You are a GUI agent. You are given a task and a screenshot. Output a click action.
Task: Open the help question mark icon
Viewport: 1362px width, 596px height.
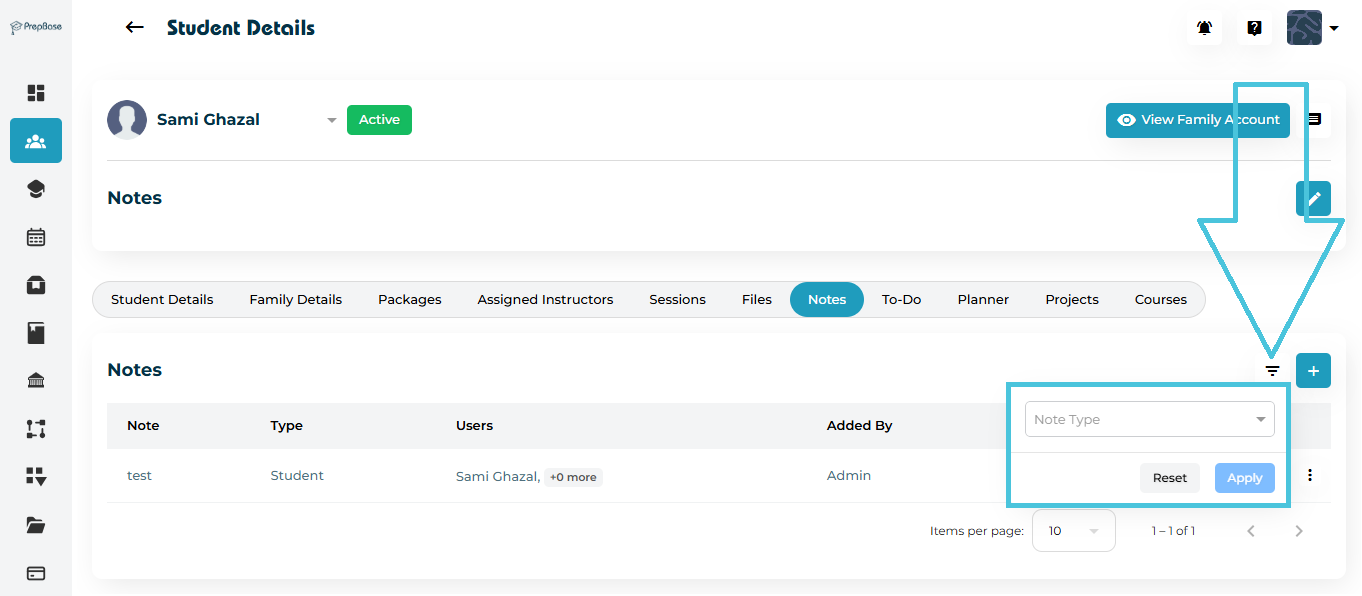pyautogui.click(x=1254, y=28)
